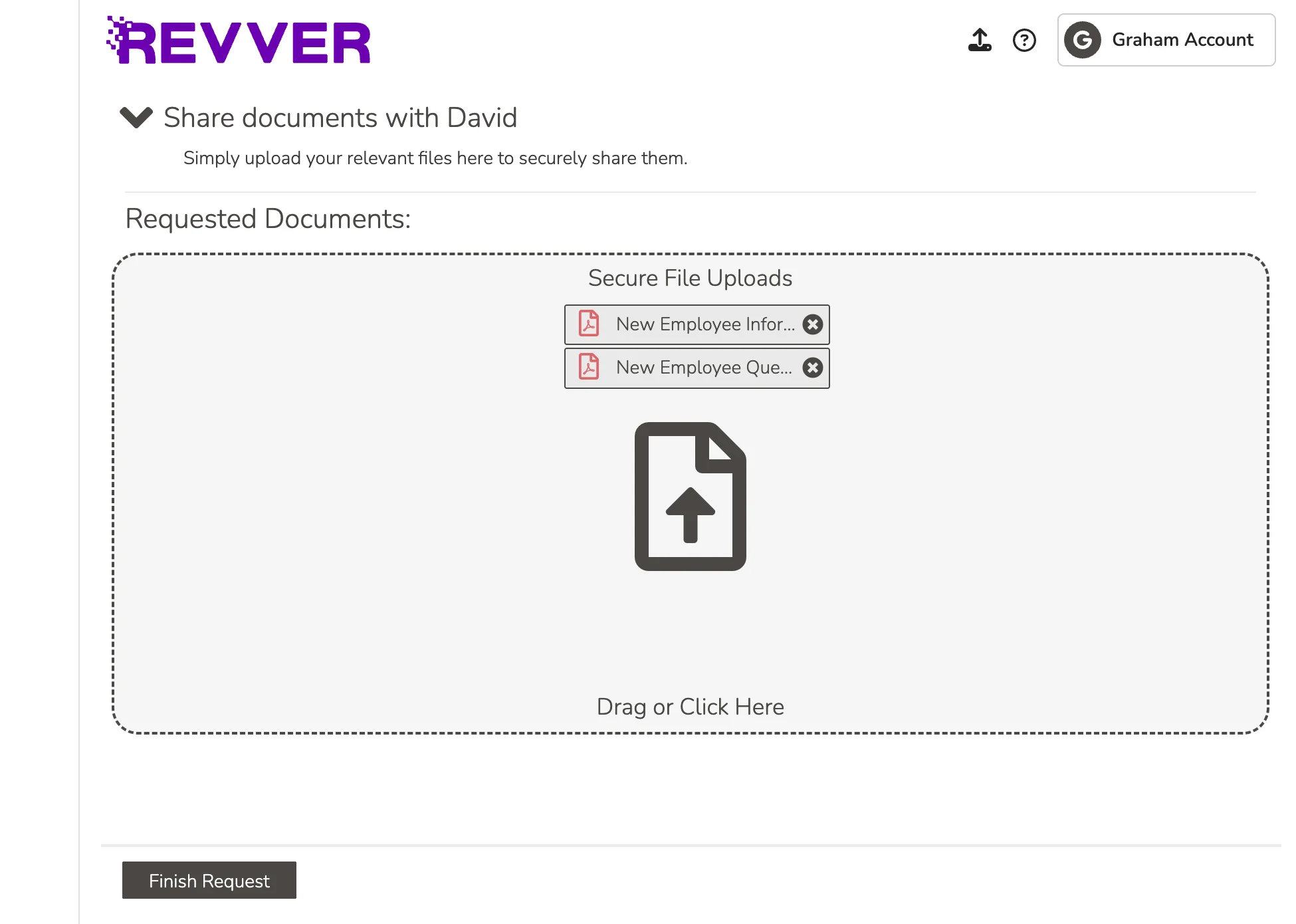Viewport: 1296px width, 924px height.
Task: Click the upload icon in top header
Action: coord(979,40)
